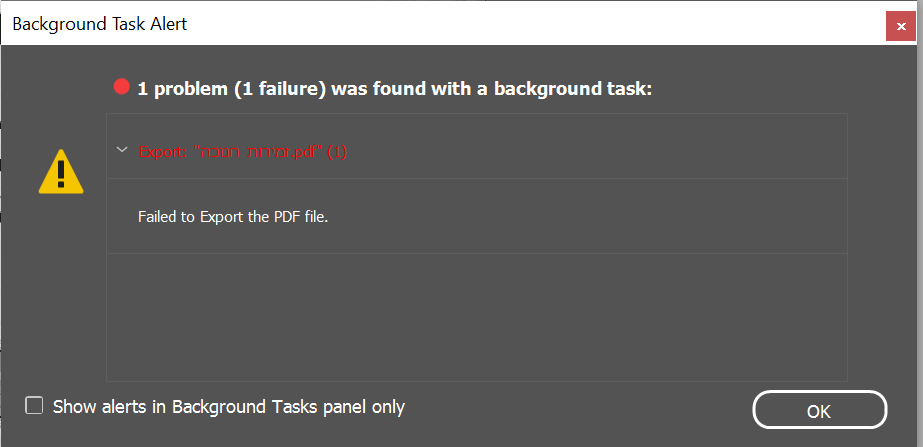Close the Background Task Alert dialog
This screenshot has height=447, width=923.
point(901,25)
